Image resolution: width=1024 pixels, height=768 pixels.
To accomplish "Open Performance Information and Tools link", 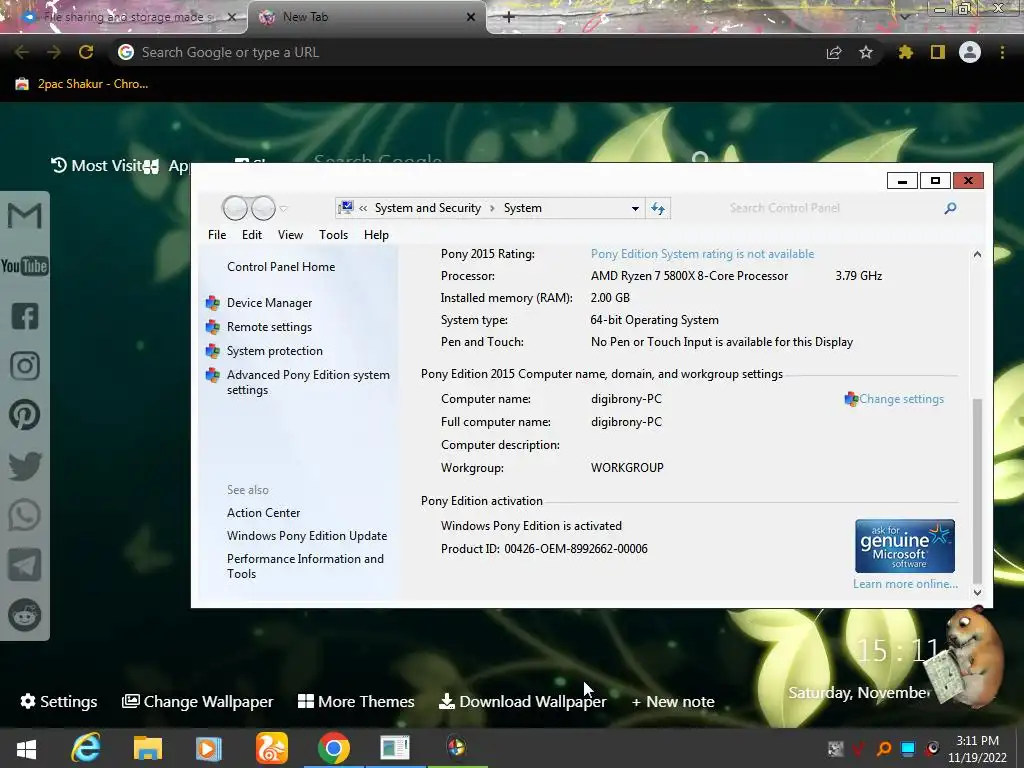I will click(x=305, y=566).
